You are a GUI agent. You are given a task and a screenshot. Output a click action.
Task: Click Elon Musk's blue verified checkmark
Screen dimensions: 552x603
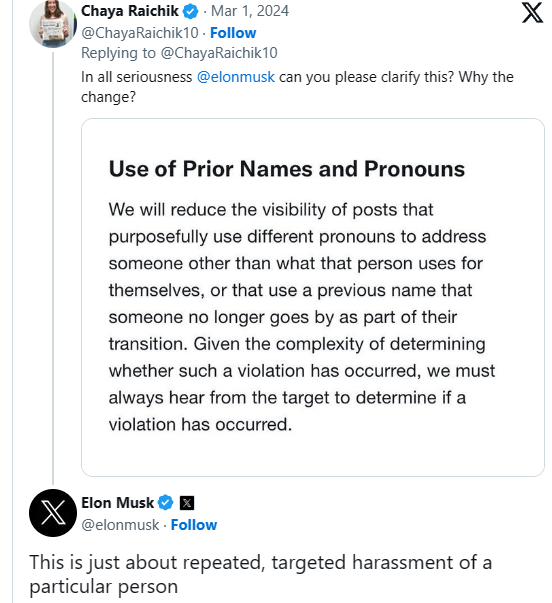(166, 503)
